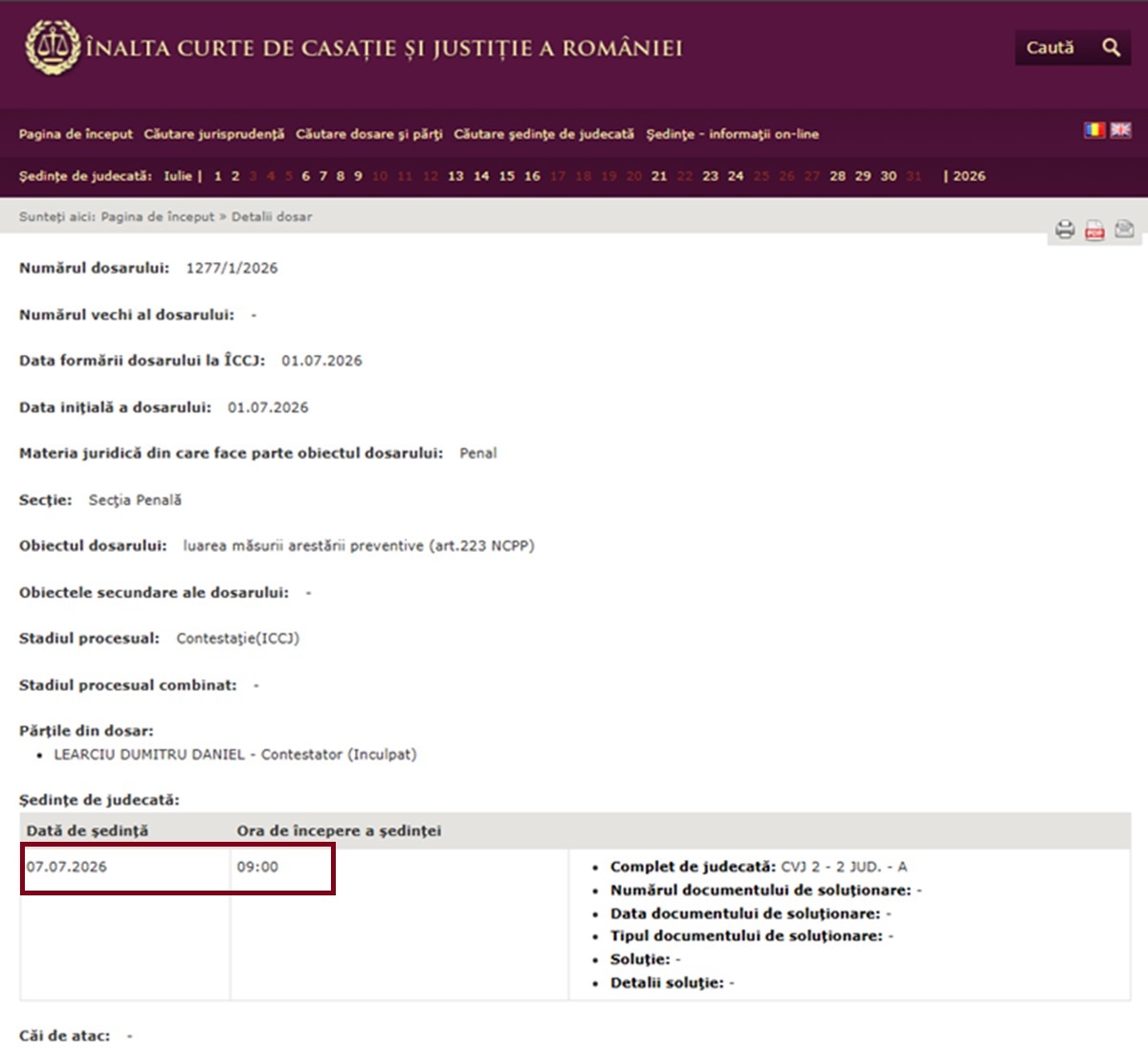Click the hearing date 07.07.2026 cell

(x=66, y=867)
